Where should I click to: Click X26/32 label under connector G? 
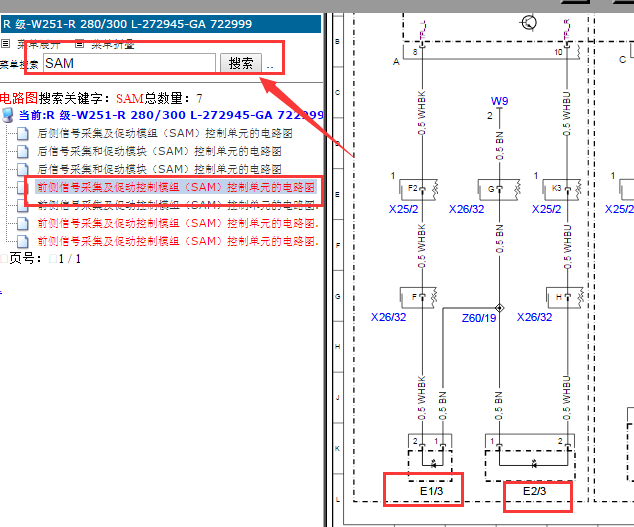pyautogui.click(x=466, y=209)
